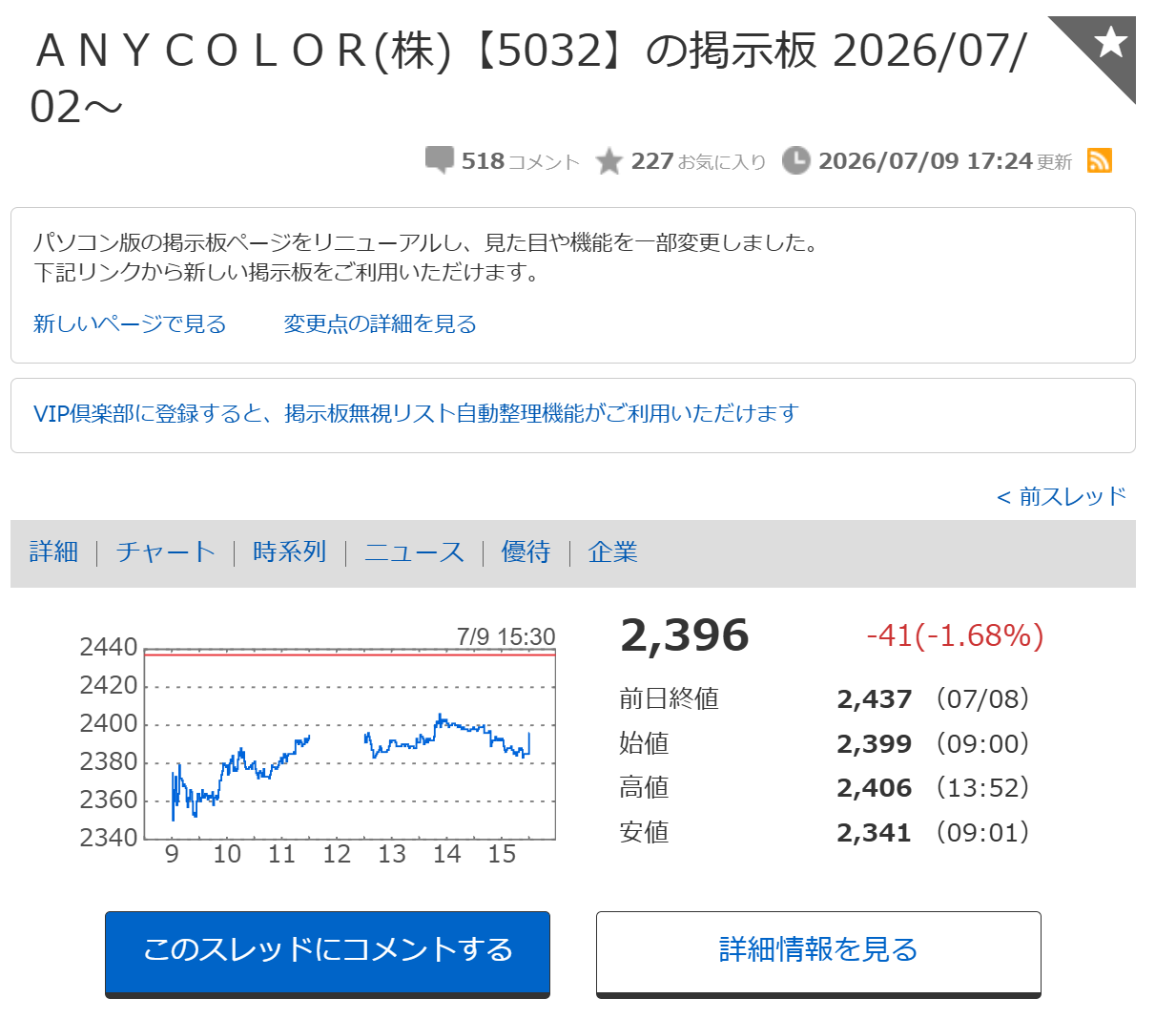Select the チャート tab
The image size is (1176, 1019).
click(166, 551)
